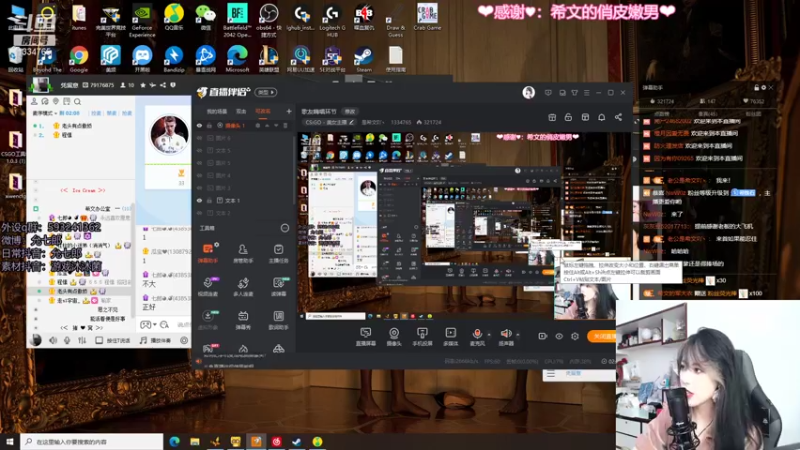Open the Microsoft Edge desktop icon

click(237, 59)
